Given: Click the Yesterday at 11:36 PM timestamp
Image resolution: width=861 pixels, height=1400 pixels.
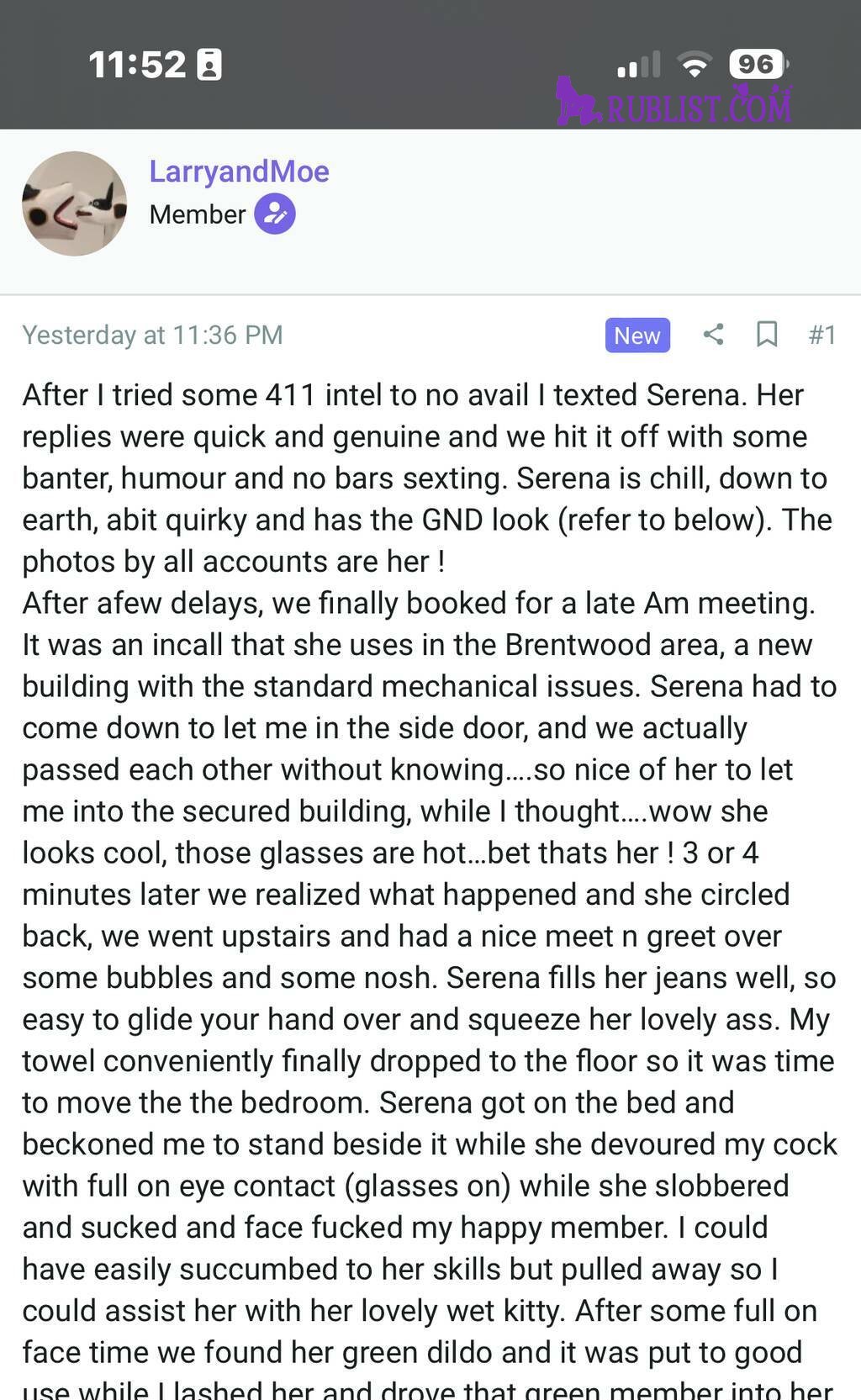Looking at the screenshot, I should coord(152,335).
